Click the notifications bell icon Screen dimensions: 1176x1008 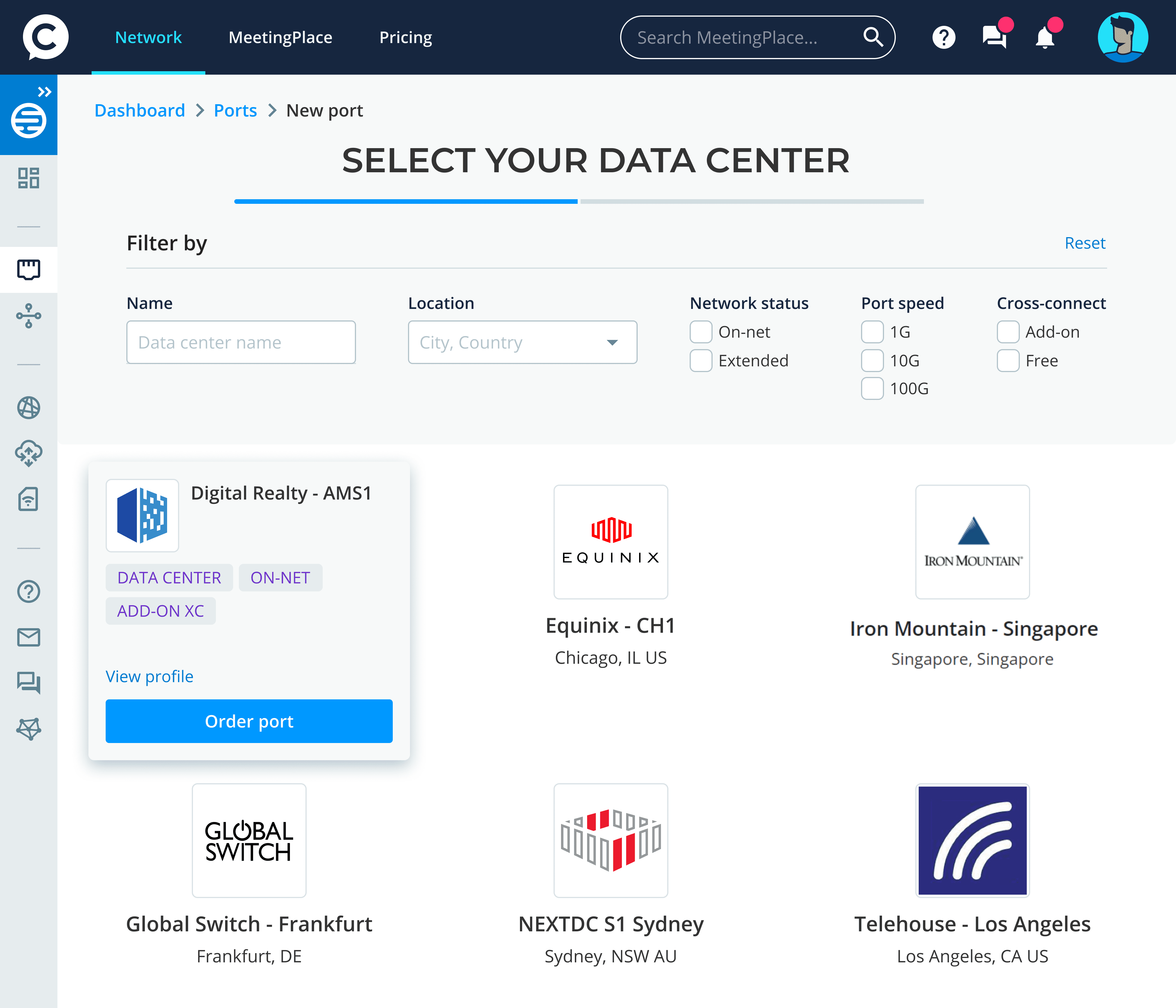pyautogui.click(x=1044, y=38)
